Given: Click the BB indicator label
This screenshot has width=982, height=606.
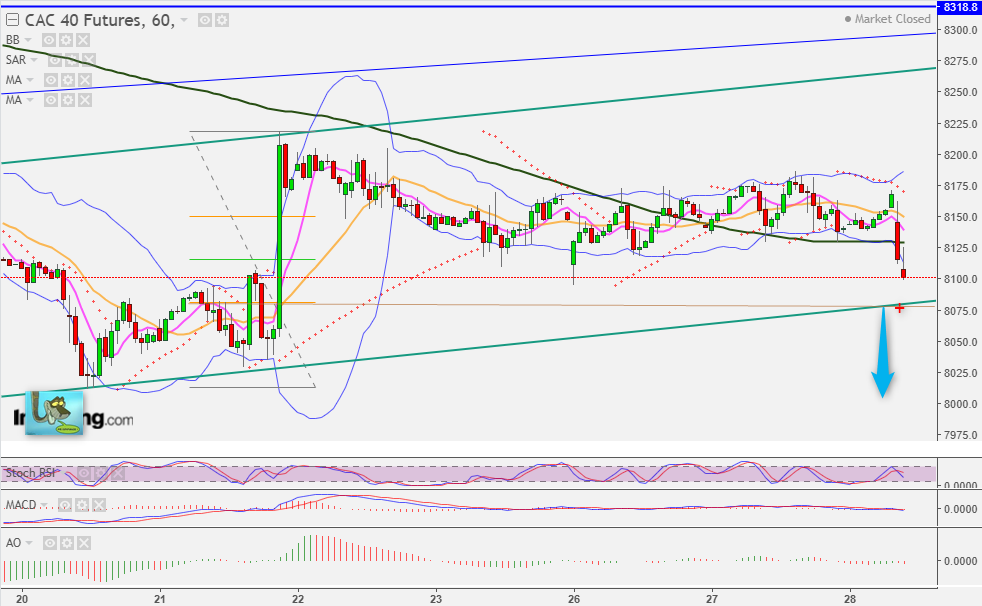Looking at the screenshot, I should 13,40.
